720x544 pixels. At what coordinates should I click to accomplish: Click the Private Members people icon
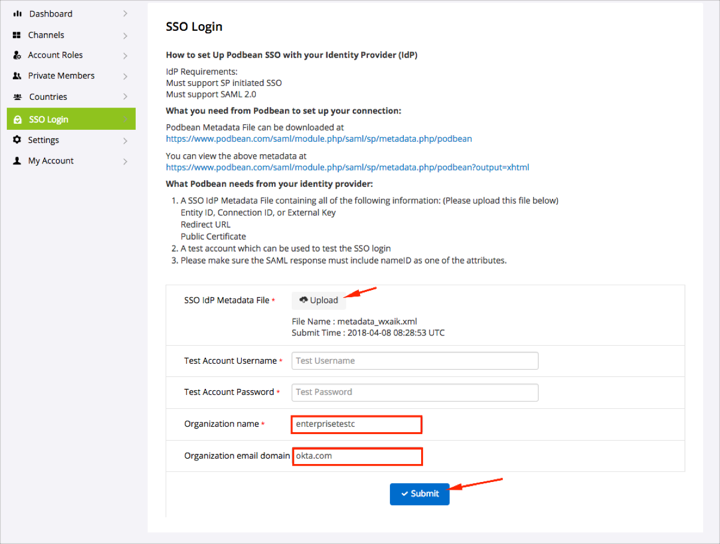(17, 76)
